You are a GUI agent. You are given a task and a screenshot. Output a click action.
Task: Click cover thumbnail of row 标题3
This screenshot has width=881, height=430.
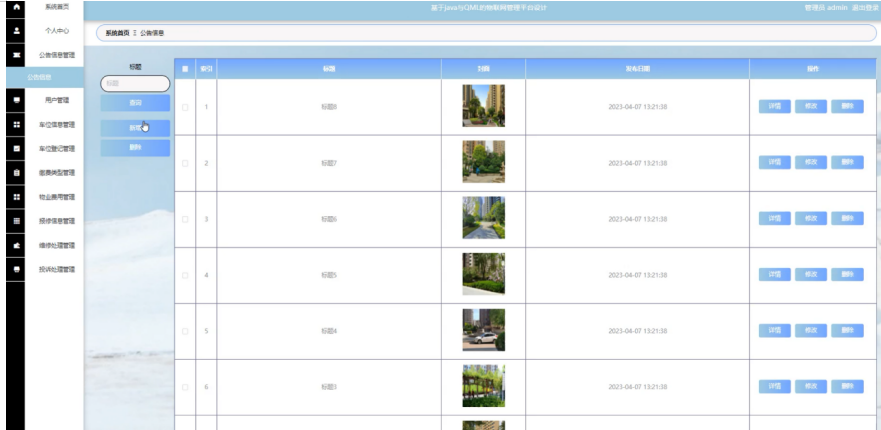click(483, 386)
